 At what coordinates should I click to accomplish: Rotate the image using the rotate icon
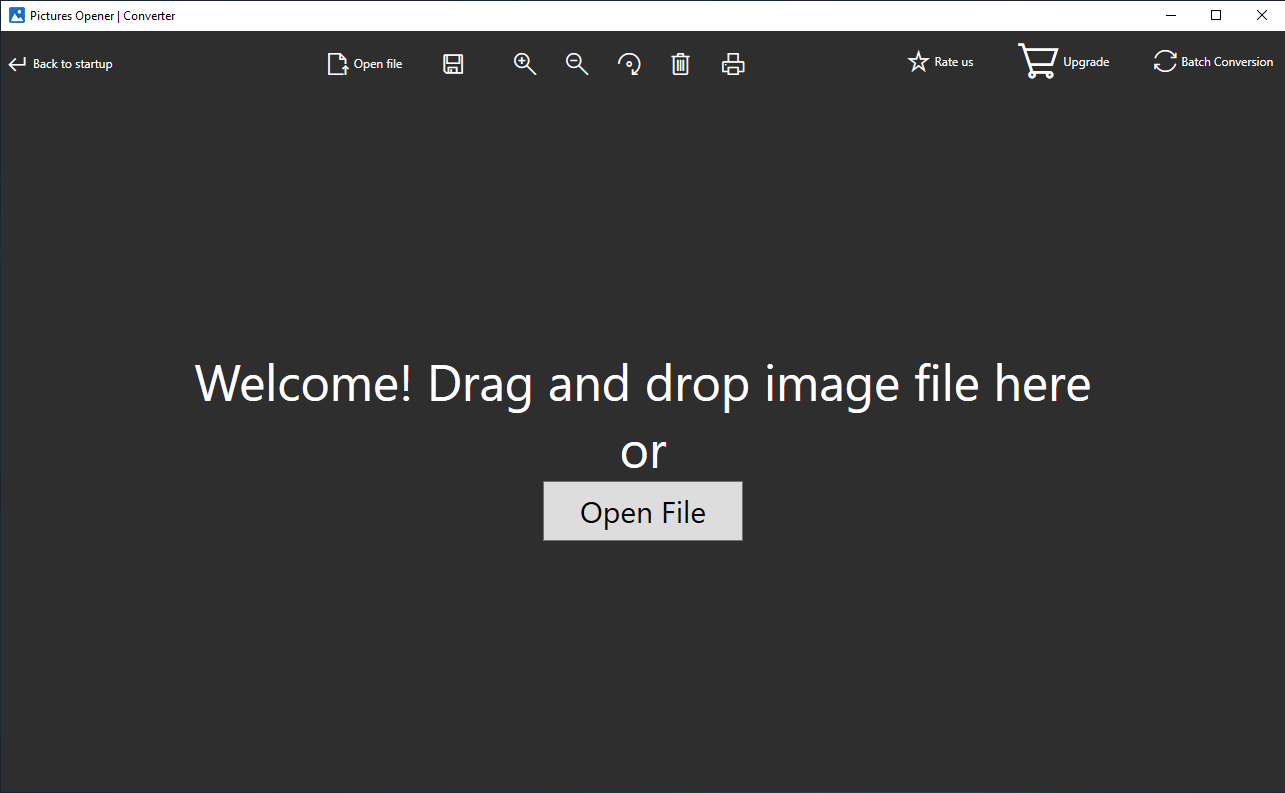(629, 64)
